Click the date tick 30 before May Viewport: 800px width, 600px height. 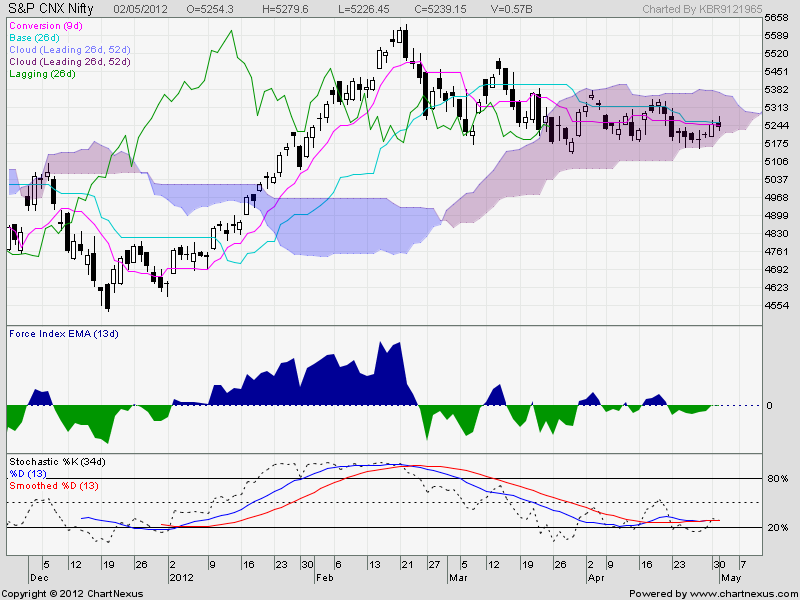[x=719, y=565]
